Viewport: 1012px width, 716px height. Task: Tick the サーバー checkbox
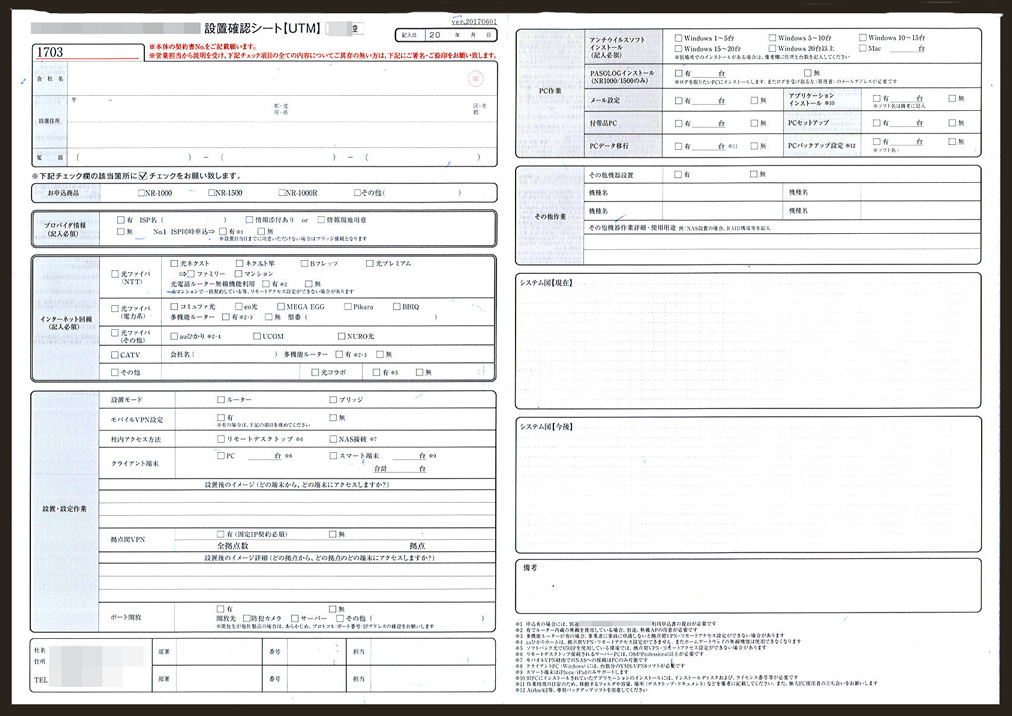294,619
